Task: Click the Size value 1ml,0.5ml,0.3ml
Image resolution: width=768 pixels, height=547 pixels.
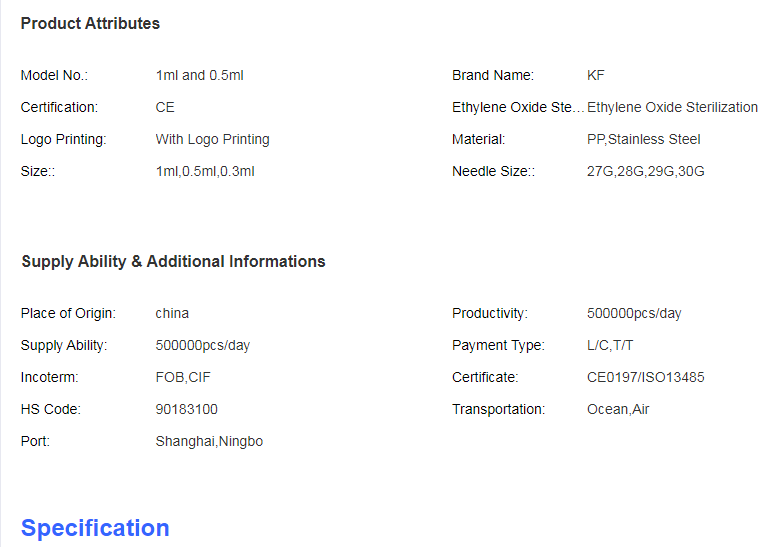Action: pyautogui.click(x=205, y=171)
